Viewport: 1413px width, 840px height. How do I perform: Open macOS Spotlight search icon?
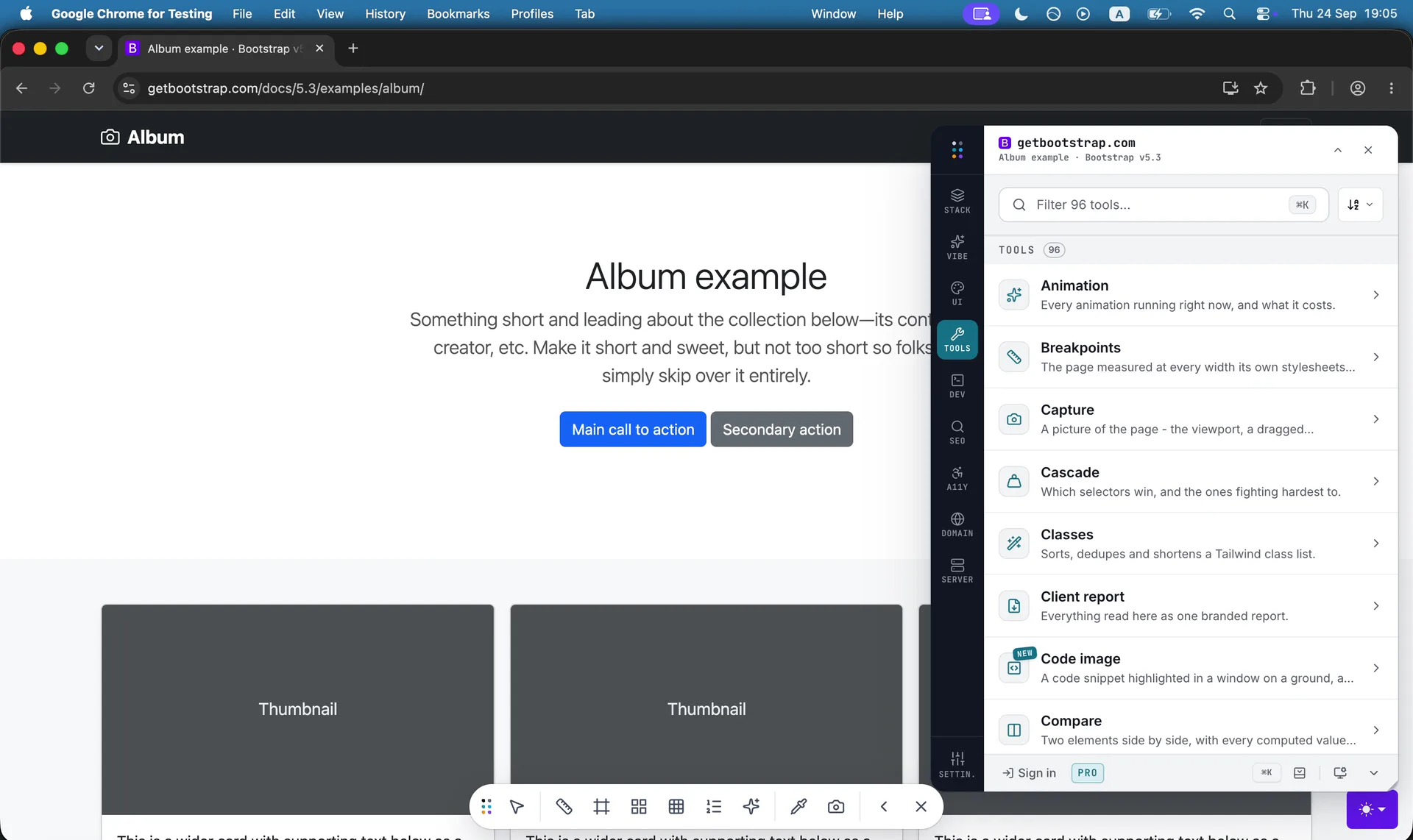coord(1229,14)
